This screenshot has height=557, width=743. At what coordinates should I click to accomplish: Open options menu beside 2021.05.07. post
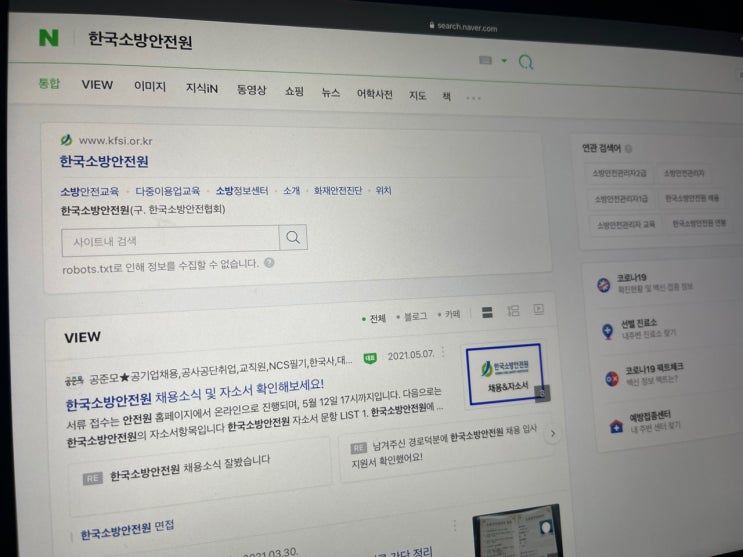444,352
